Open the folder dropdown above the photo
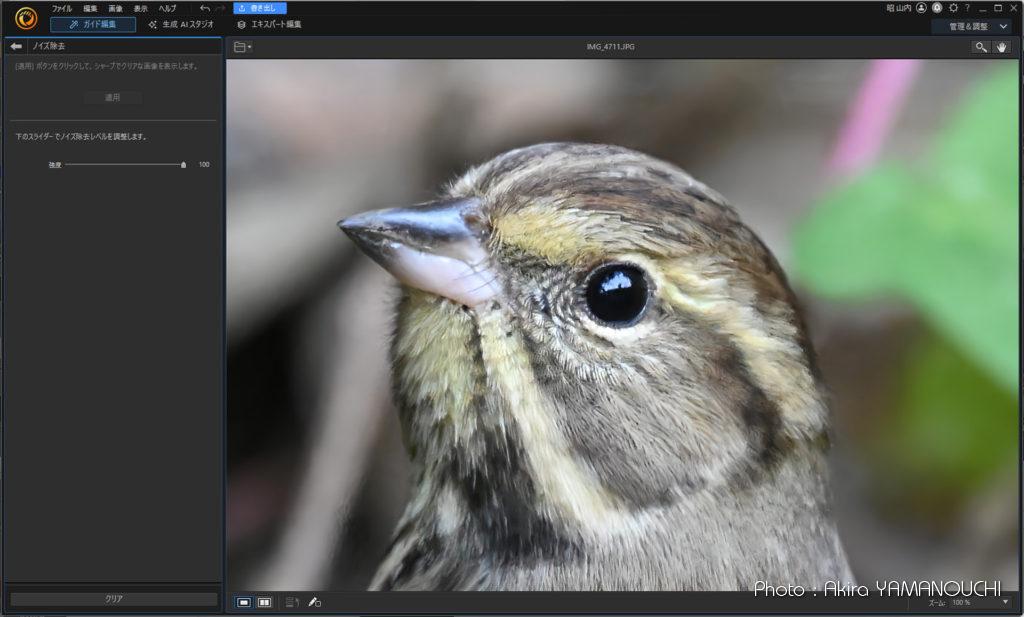The width and height of the screenshot is (1024, 617). 242,47
